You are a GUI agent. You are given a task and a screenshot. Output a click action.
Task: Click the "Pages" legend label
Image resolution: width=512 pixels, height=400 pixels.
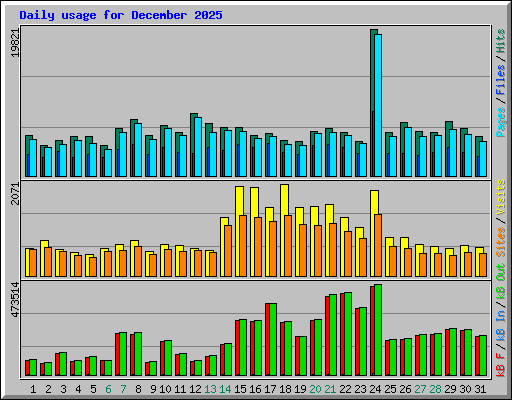(500, 122)
